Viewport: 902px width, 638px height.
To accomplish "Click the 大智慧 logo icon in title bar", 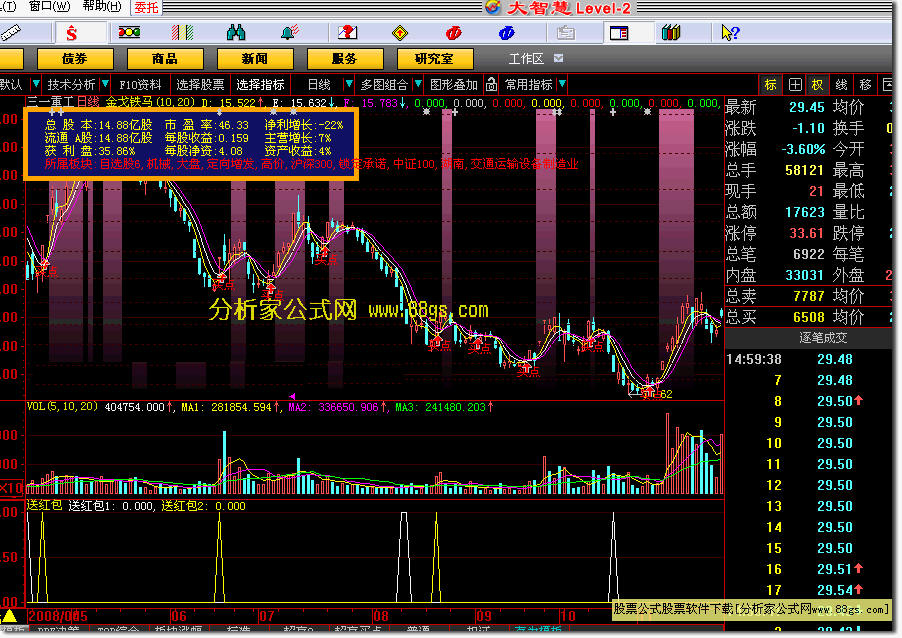I will pos(492,7).
